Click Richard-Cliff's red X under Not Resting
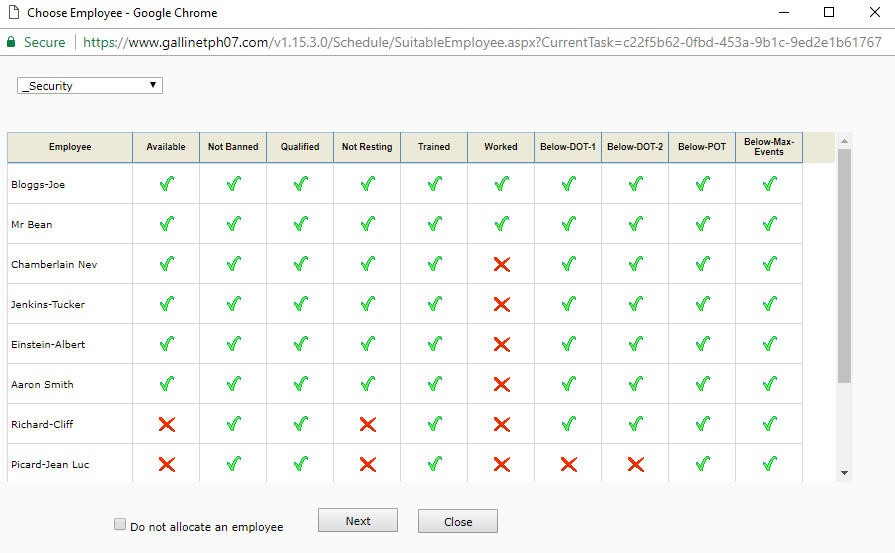 [x=367, y=424]
